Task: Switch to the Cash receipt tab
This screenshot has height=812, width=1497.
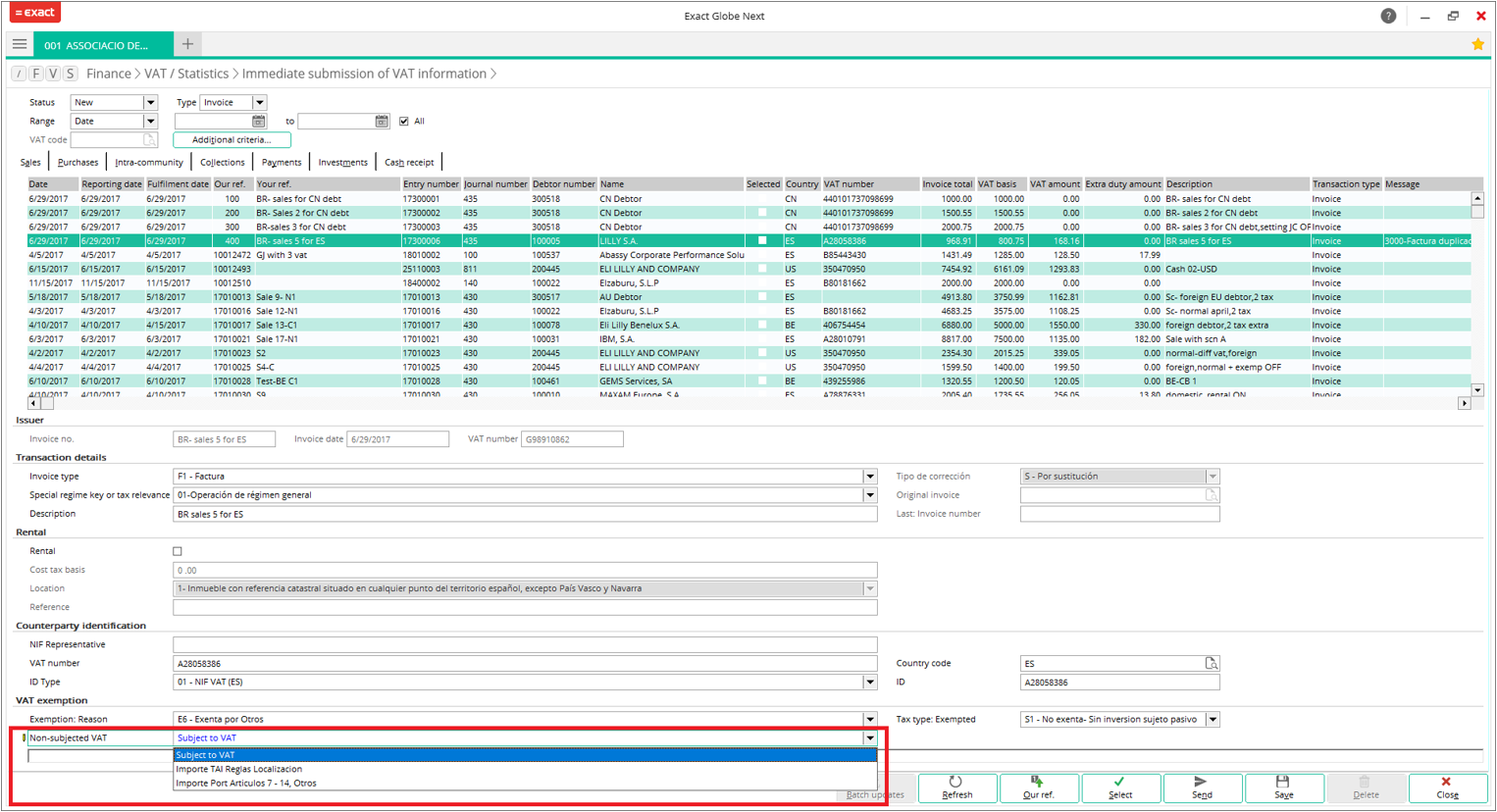Action: [409, 163]
